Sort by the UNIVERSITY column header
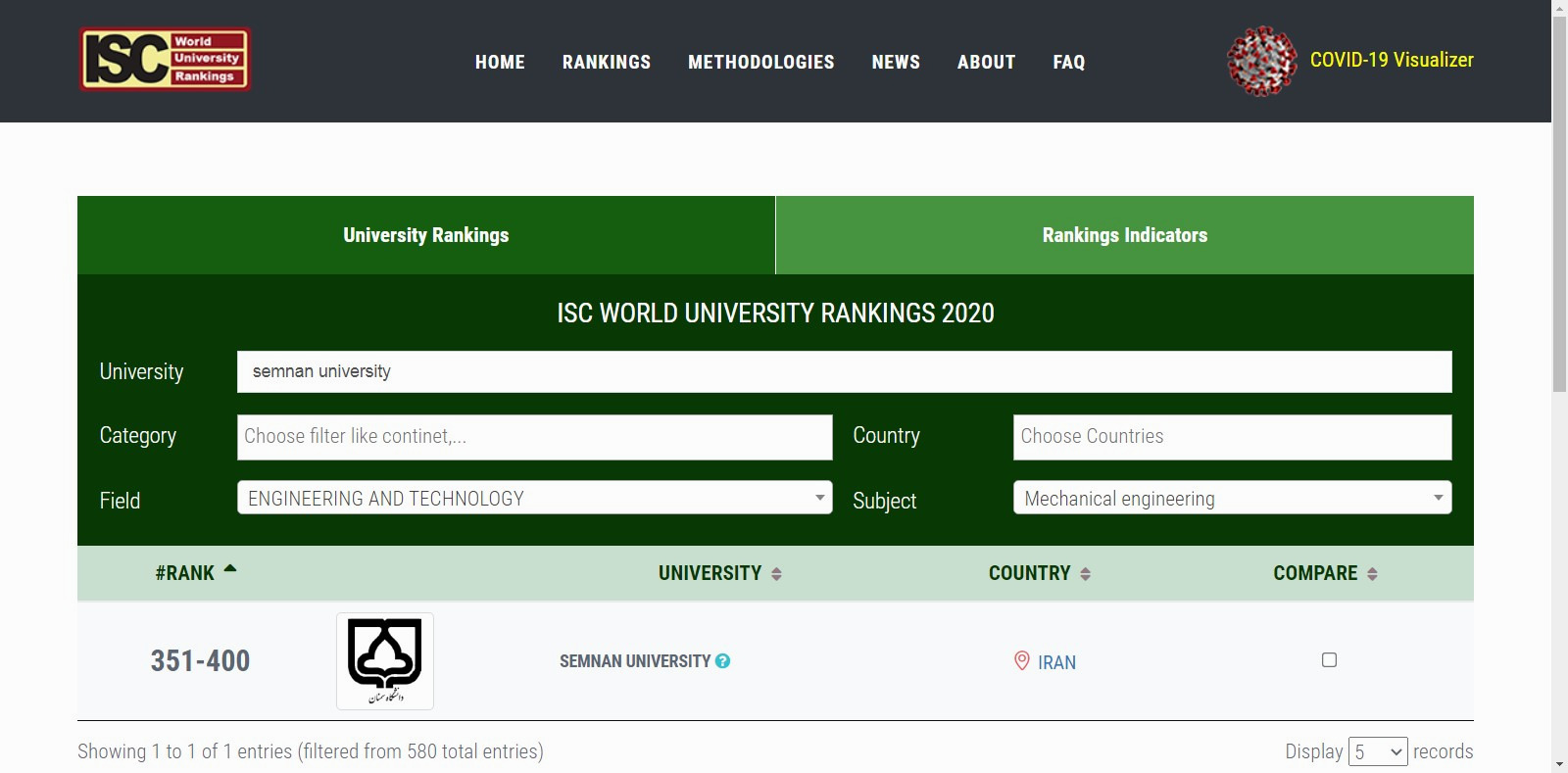This screenshot has height=773, width=1568. coord(710,573)
